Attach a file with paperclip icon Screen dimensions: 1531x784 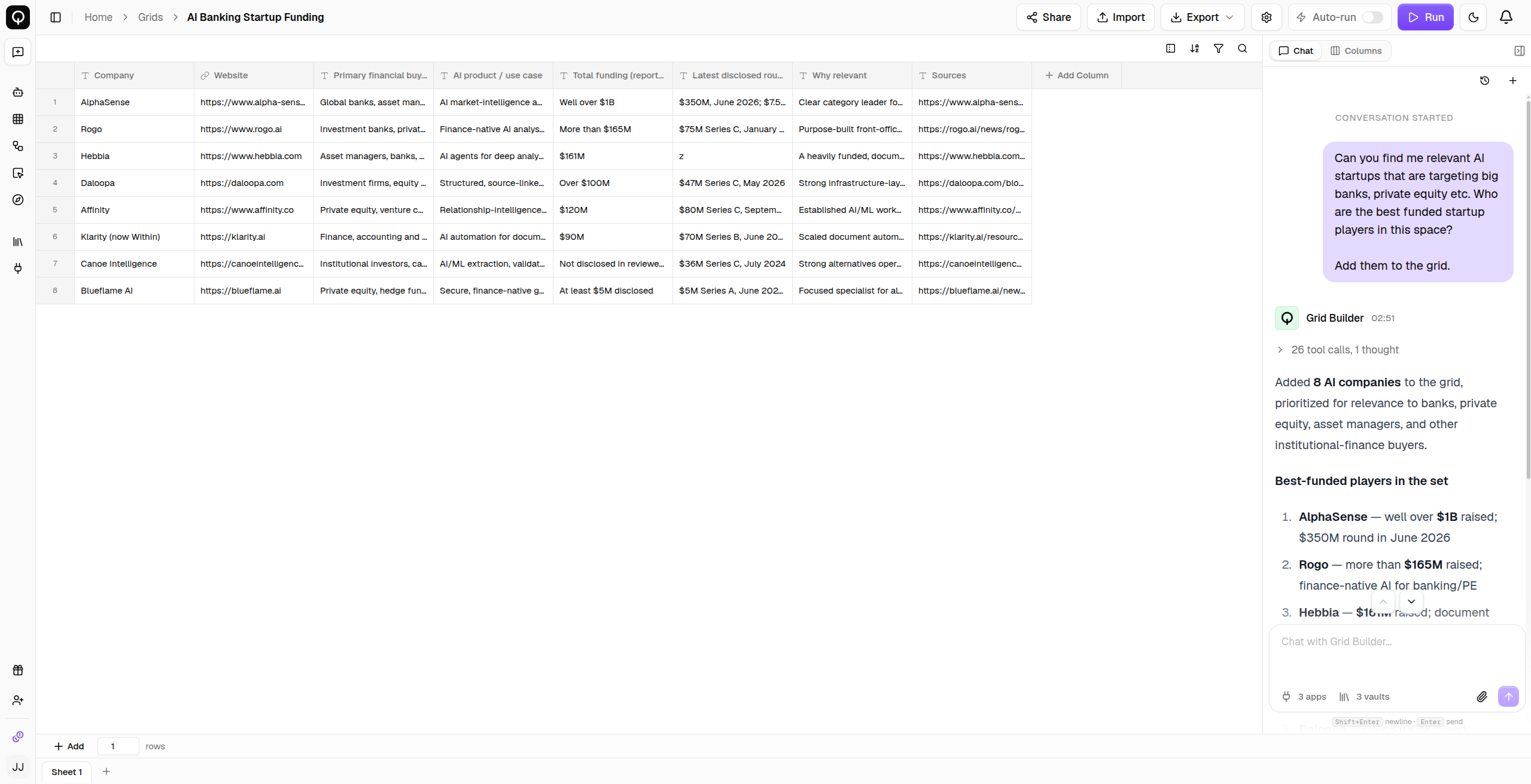click(1482, 697)
